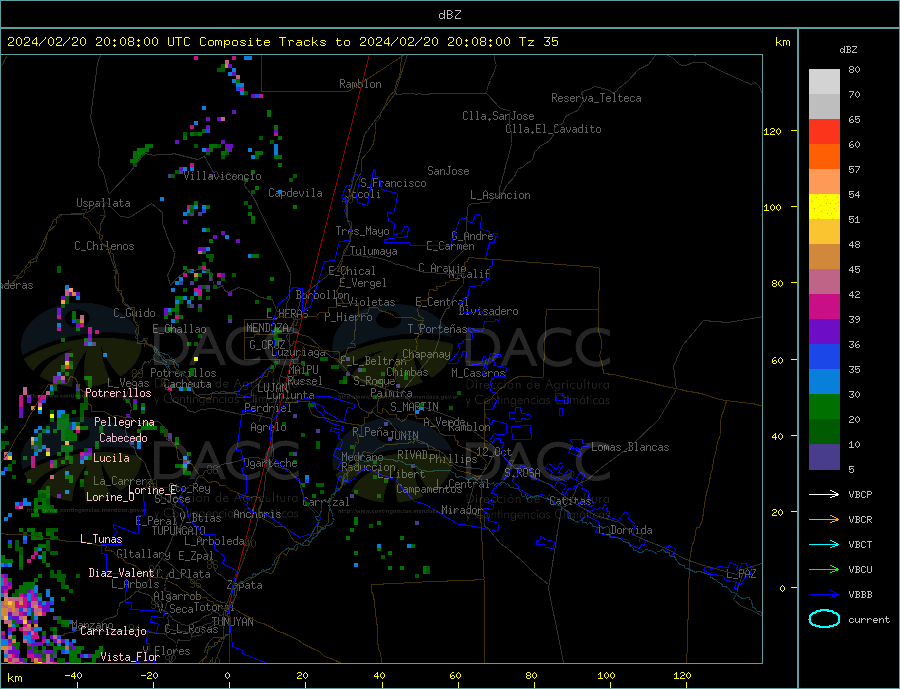The image size is (900, 689).
Task: Click the green VBCU arrow legend icon
Action: coord(824,569)
